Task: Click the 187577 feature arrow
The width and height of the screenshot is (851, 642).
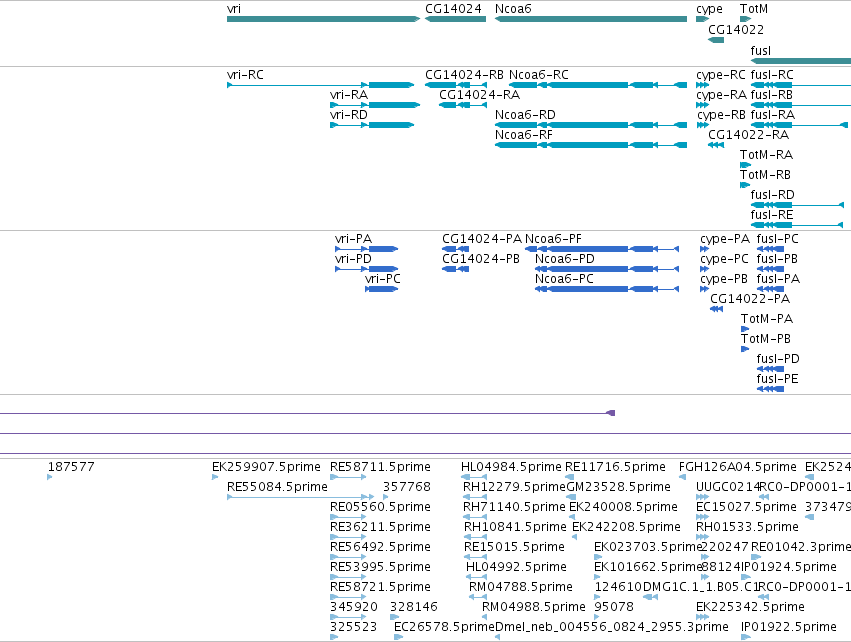Action: pyautogui.click(x=50, y=476)
